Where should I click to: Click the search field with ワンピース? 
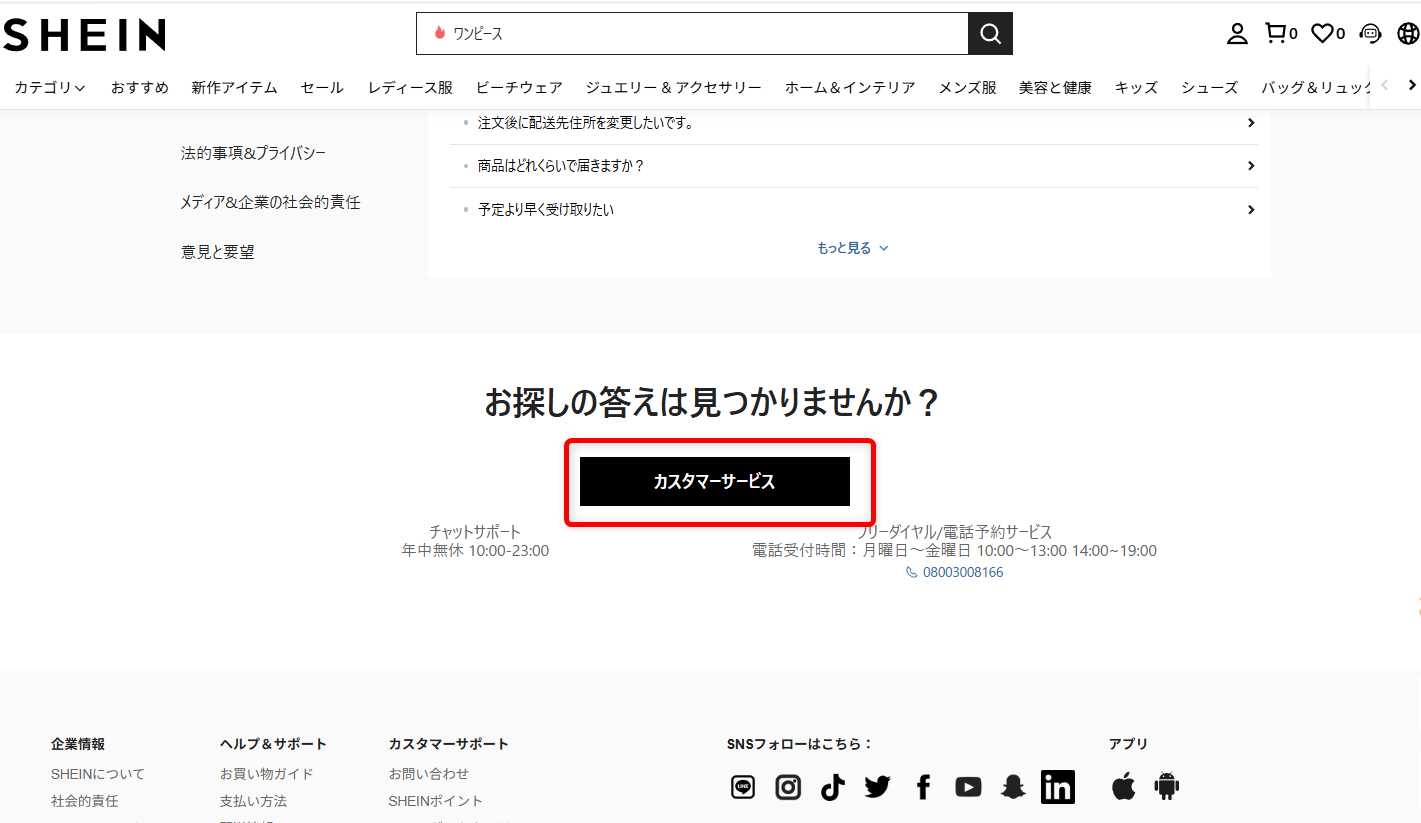pos(692,34)
